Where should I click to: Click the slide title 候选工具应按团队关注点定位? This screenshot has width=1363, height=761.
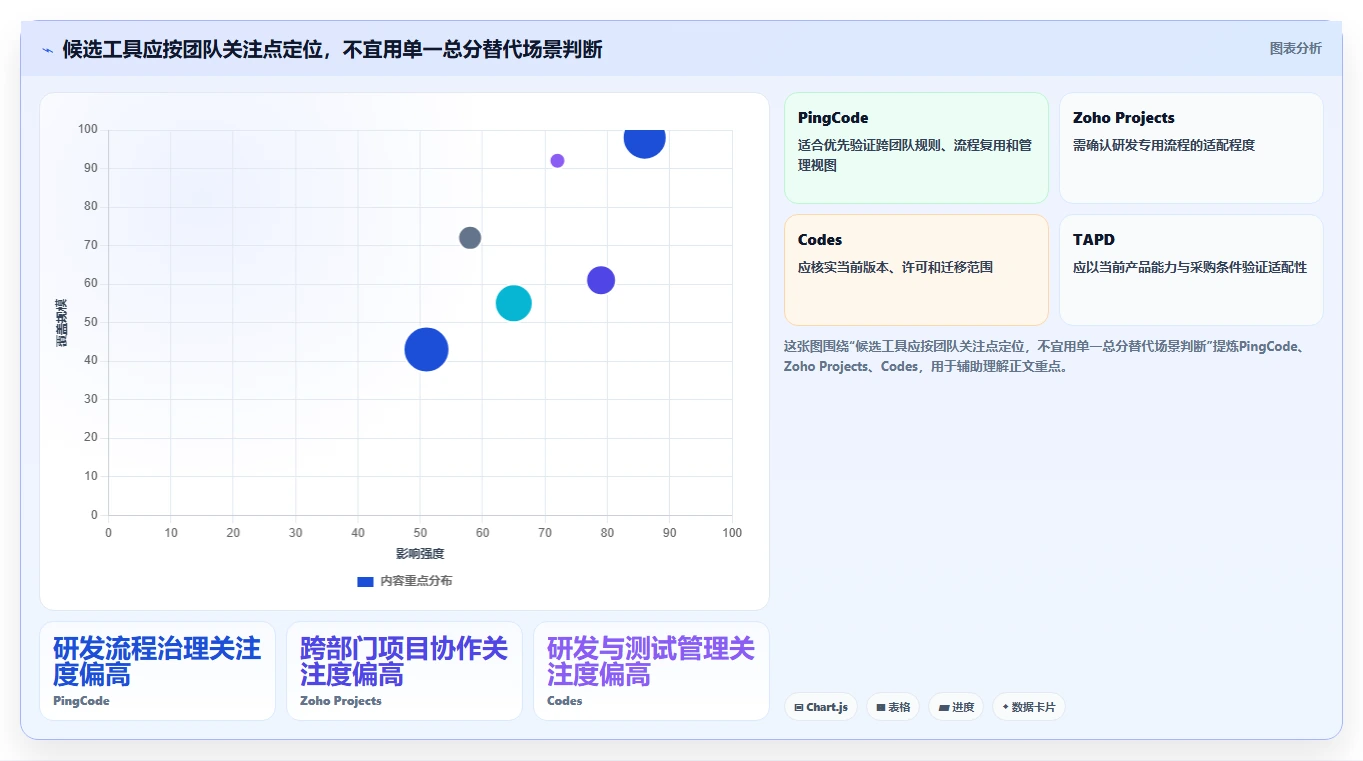(333, 50)
